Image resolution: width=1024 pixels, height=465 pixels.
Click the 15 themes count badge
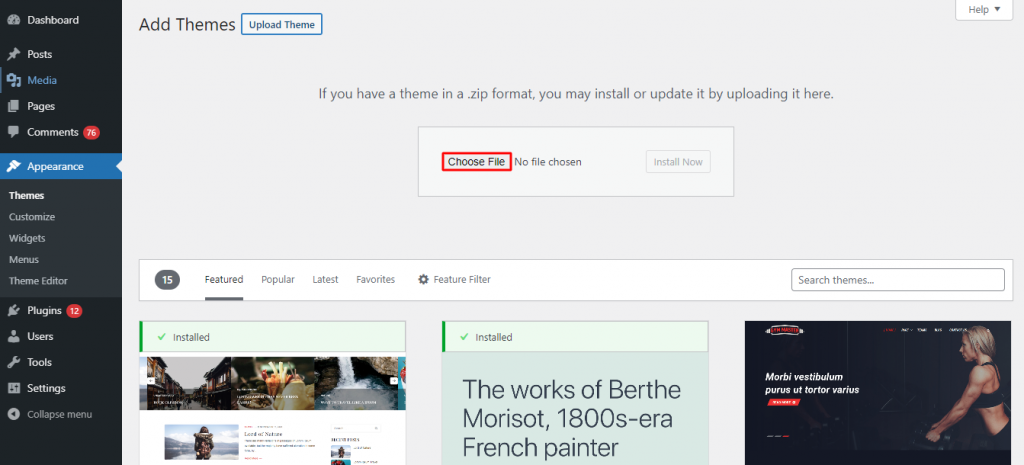tap(167, 280)
